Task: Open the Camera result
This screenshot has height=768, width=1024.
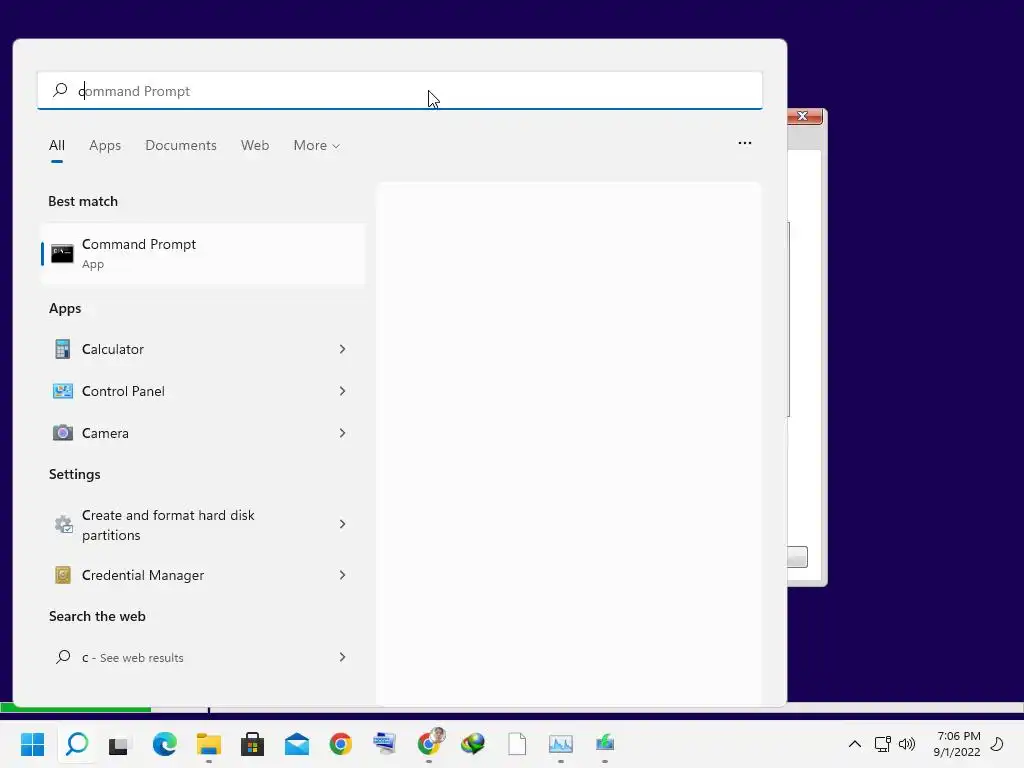Action: (x=203, y=433)
